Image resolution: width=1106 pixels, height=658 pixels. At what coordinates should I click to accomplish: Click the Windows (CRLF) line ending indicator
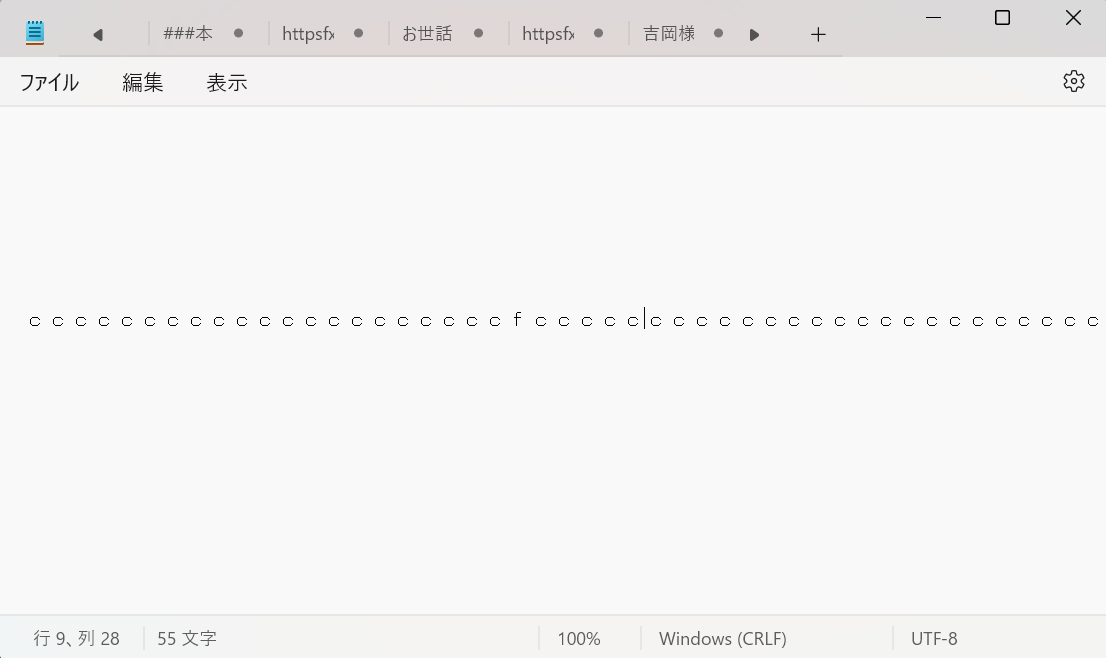pyautogui.click(x=722, y=638)
